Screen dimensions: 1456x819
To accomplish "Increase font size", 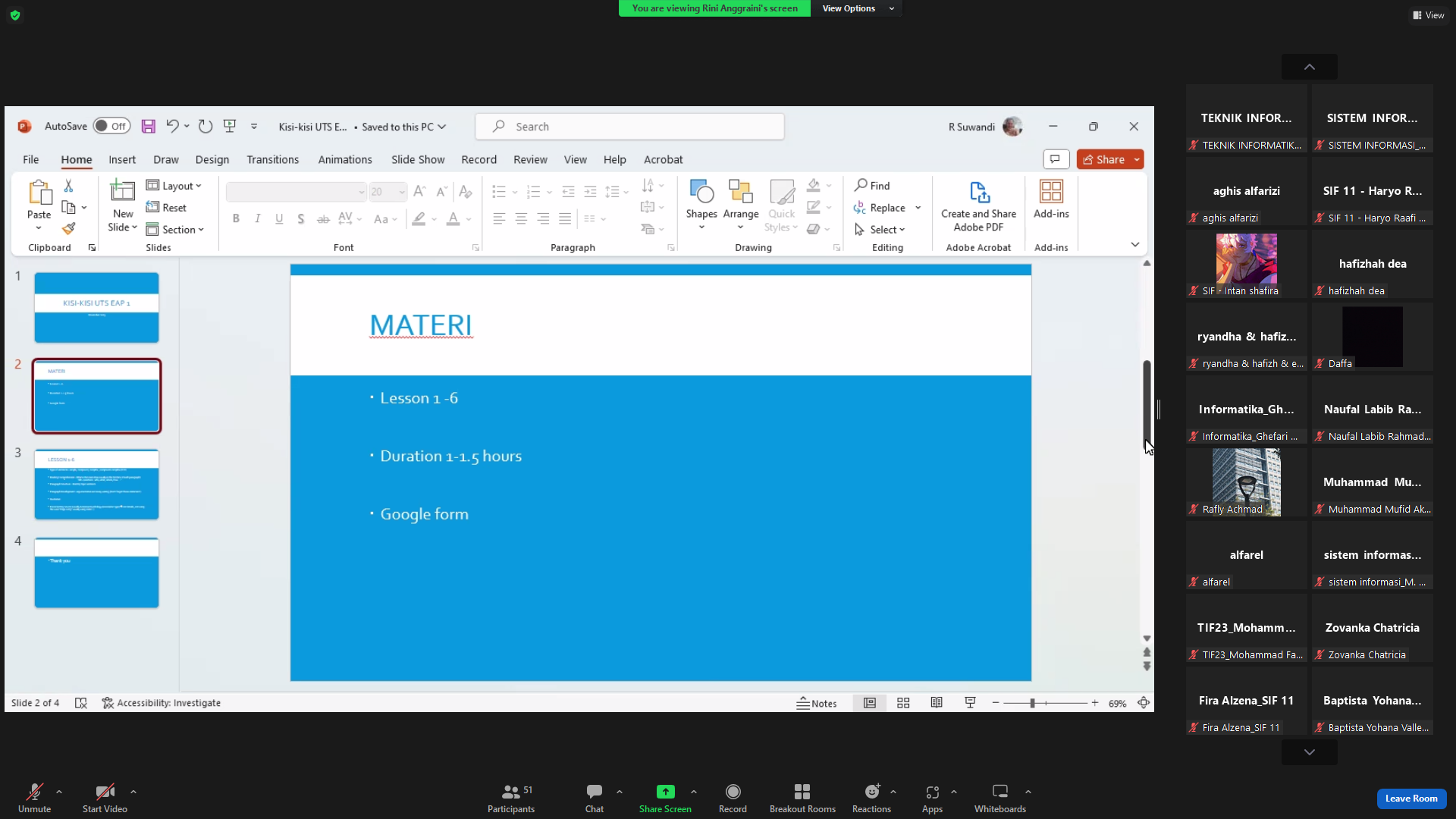I will 419,192.
